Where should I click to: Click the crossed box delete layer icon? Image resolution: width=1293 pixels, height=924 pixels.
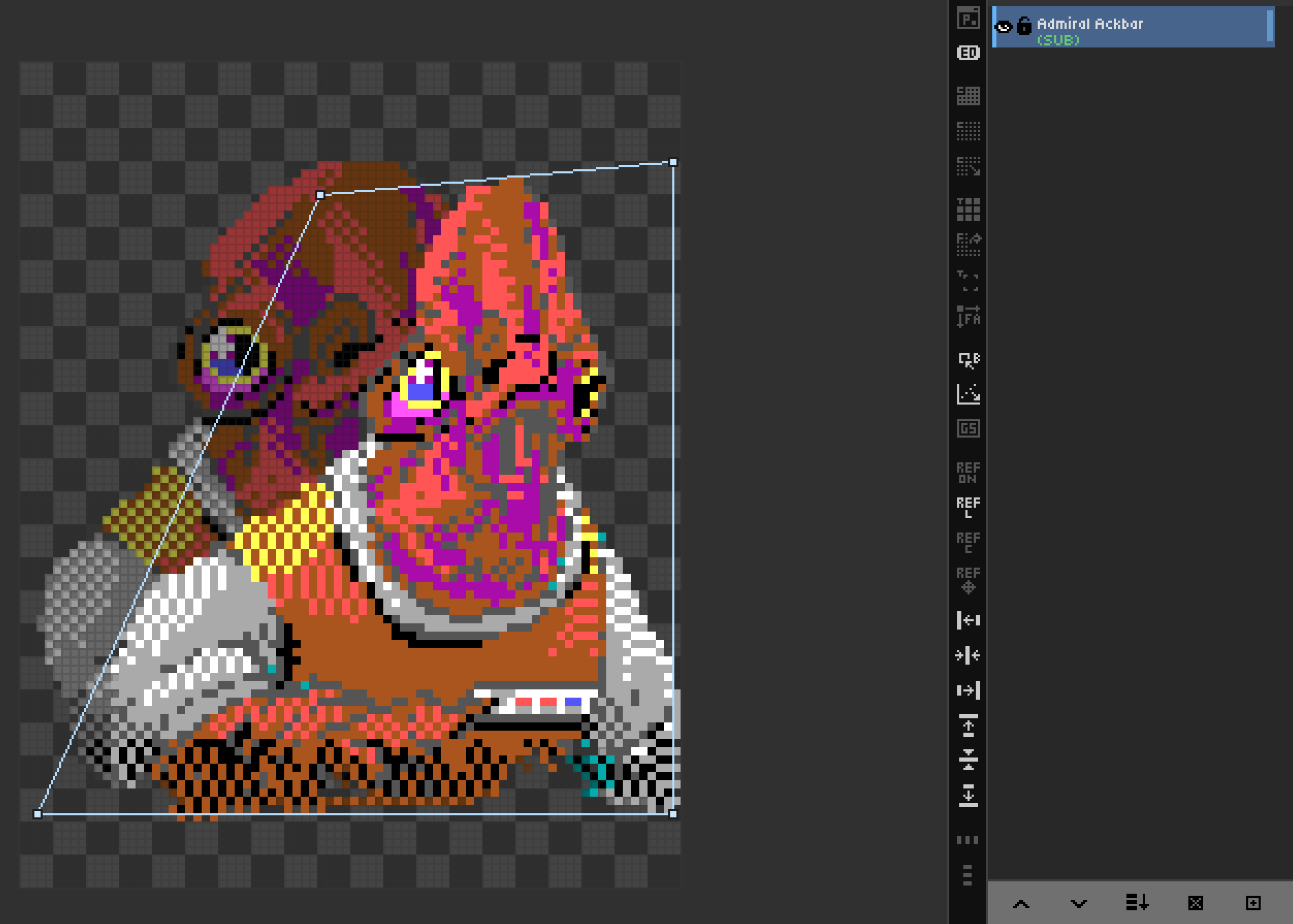pos(1195,903)
